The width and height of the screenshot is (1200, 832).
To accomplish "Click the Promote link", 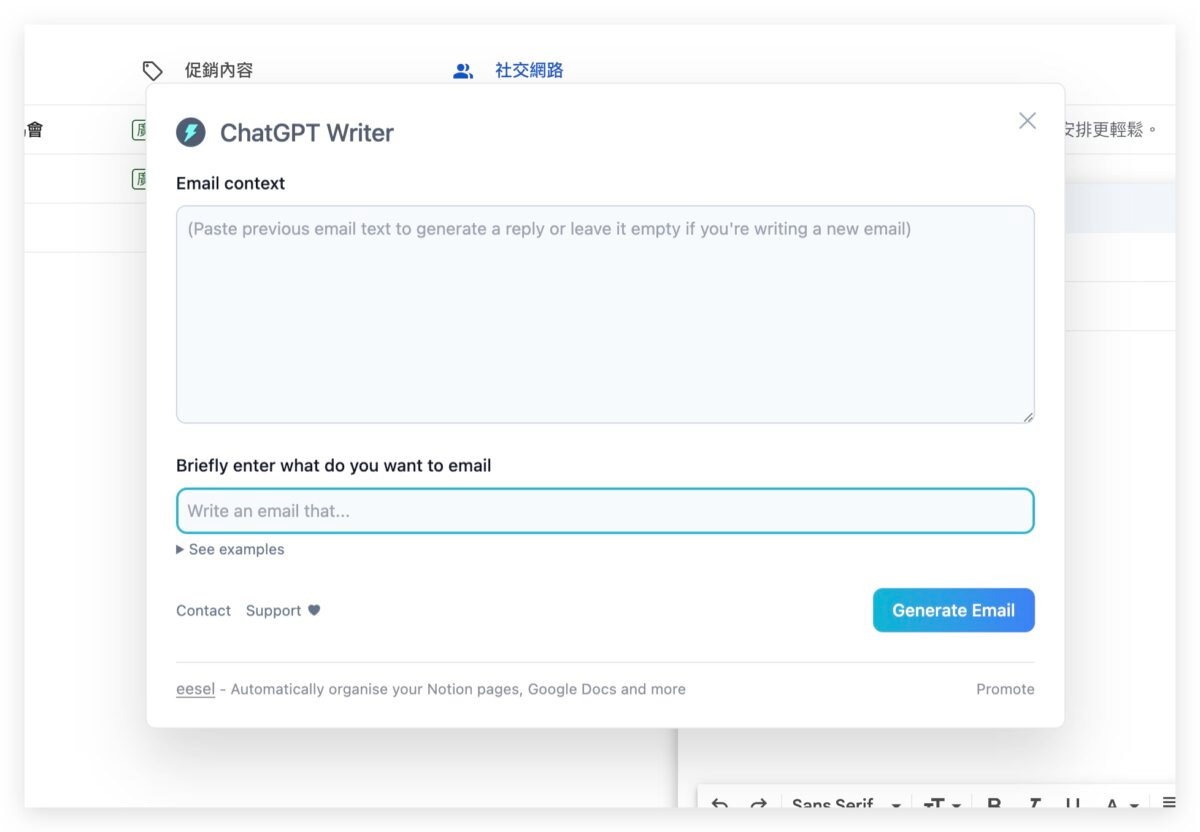I will 1005,689.
